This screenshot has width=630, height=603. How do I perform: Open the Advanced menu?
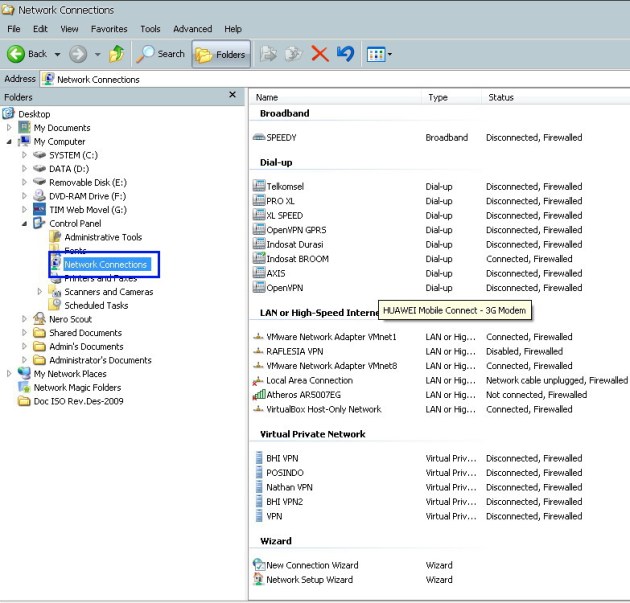tap(192, 29)
